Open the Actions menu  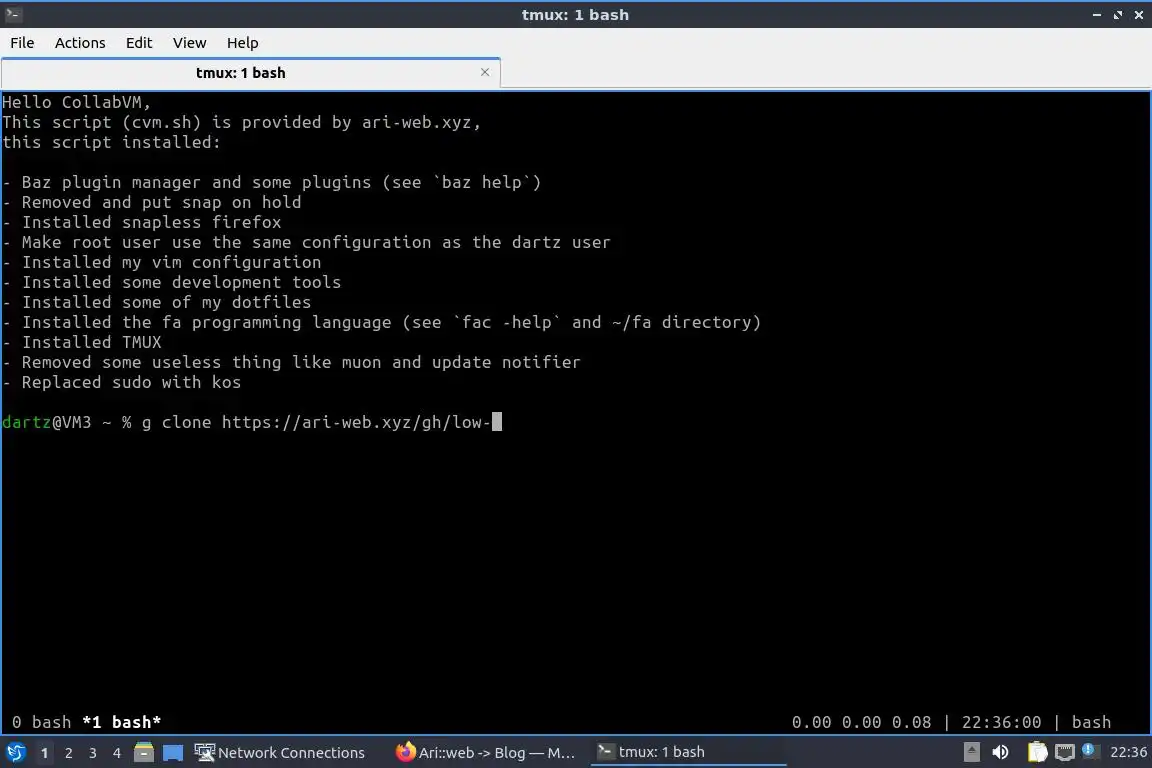click(80, 43)
